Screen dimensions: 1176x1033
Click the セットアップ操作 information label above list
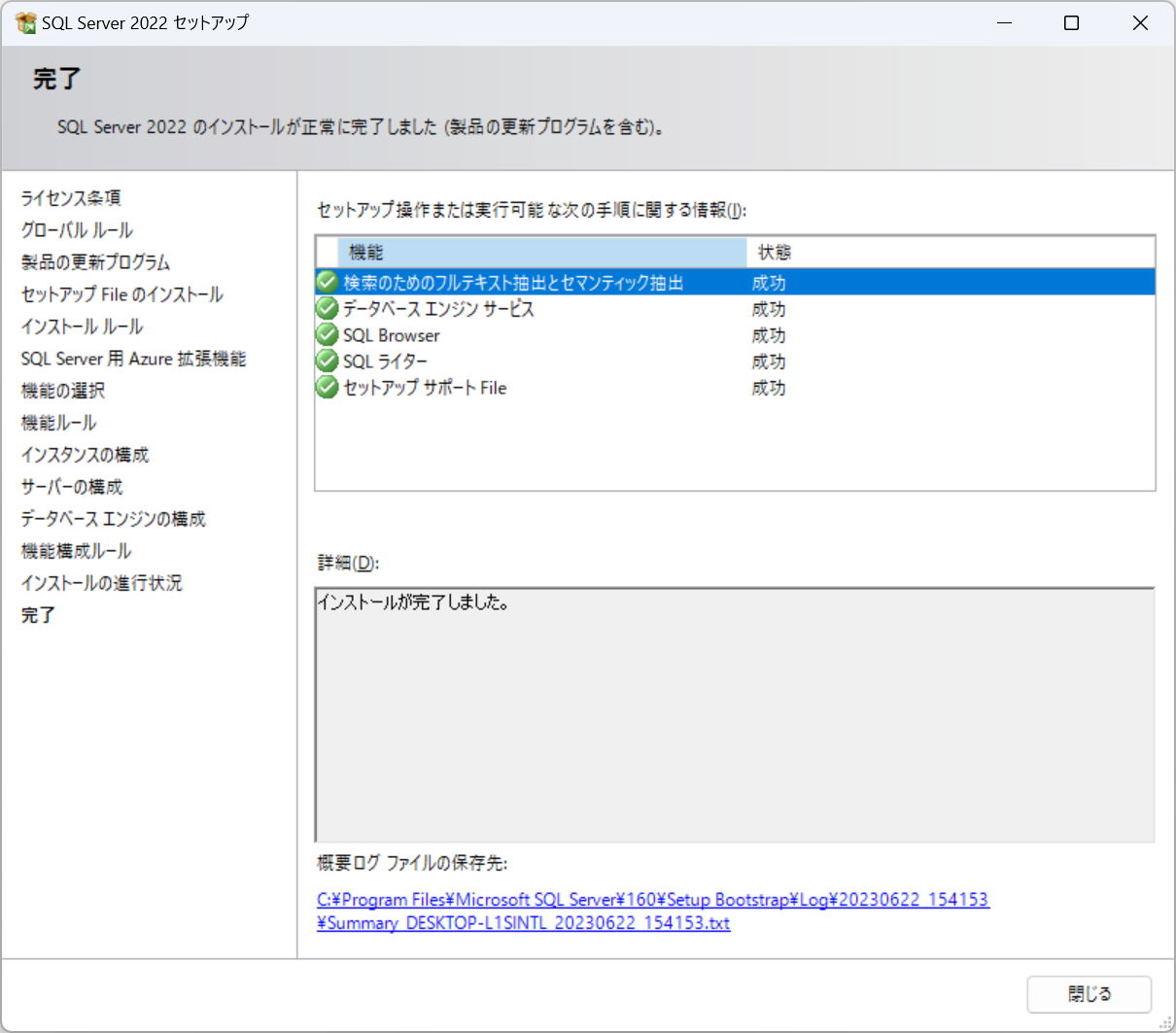click(x=532, y=210)
